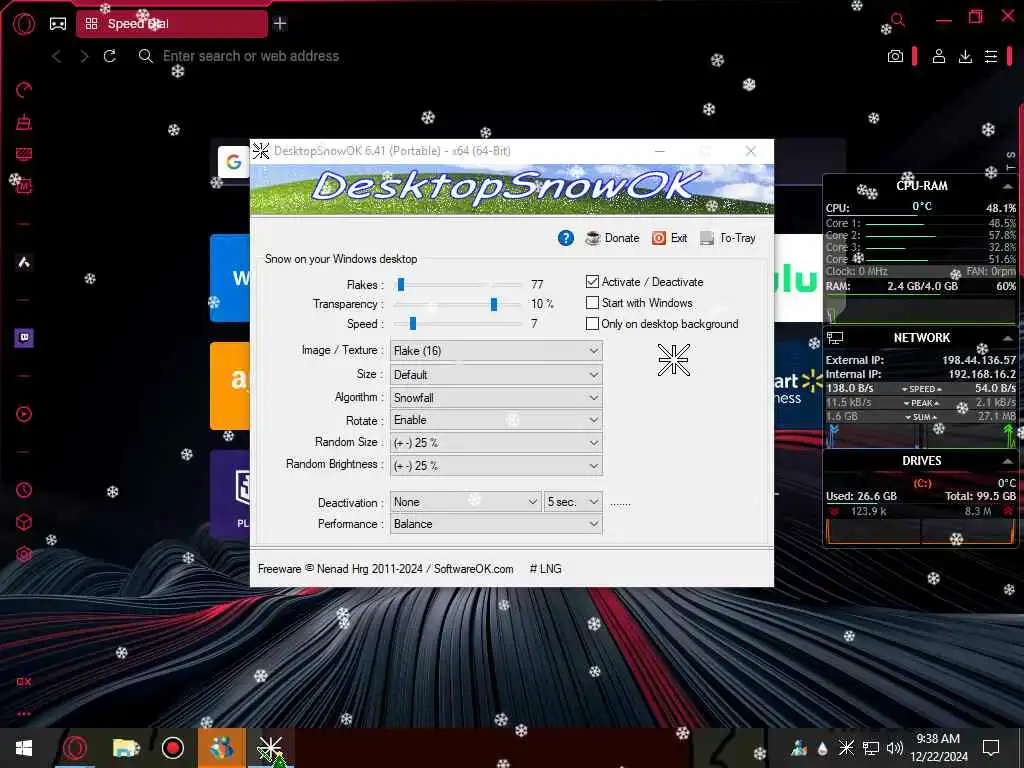Send DesktopSnowOK To-Tray

[728, 238]
